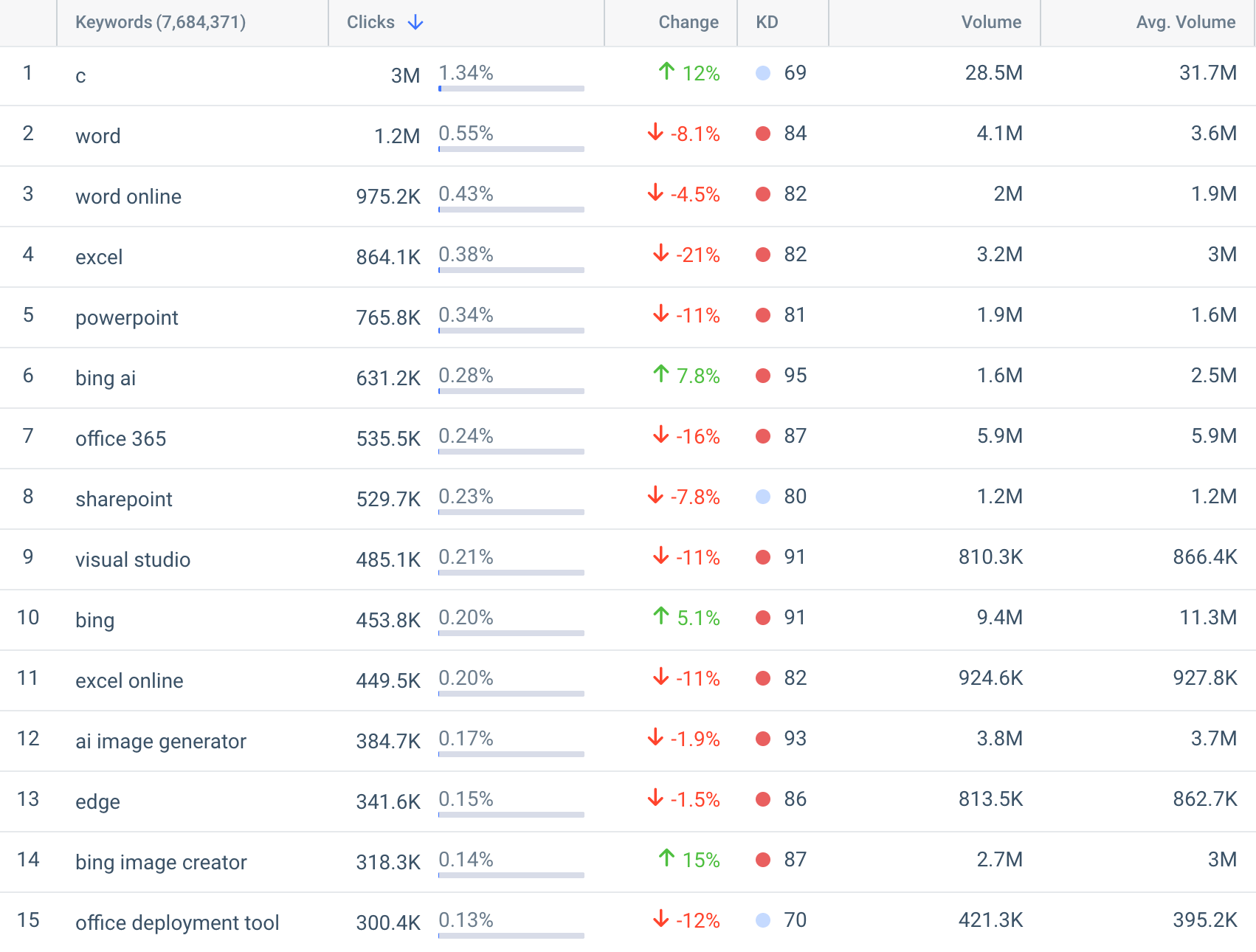The image size is (1256, 952).
Task: Select the 862.7K average volume value
Action: [1204, 798]
